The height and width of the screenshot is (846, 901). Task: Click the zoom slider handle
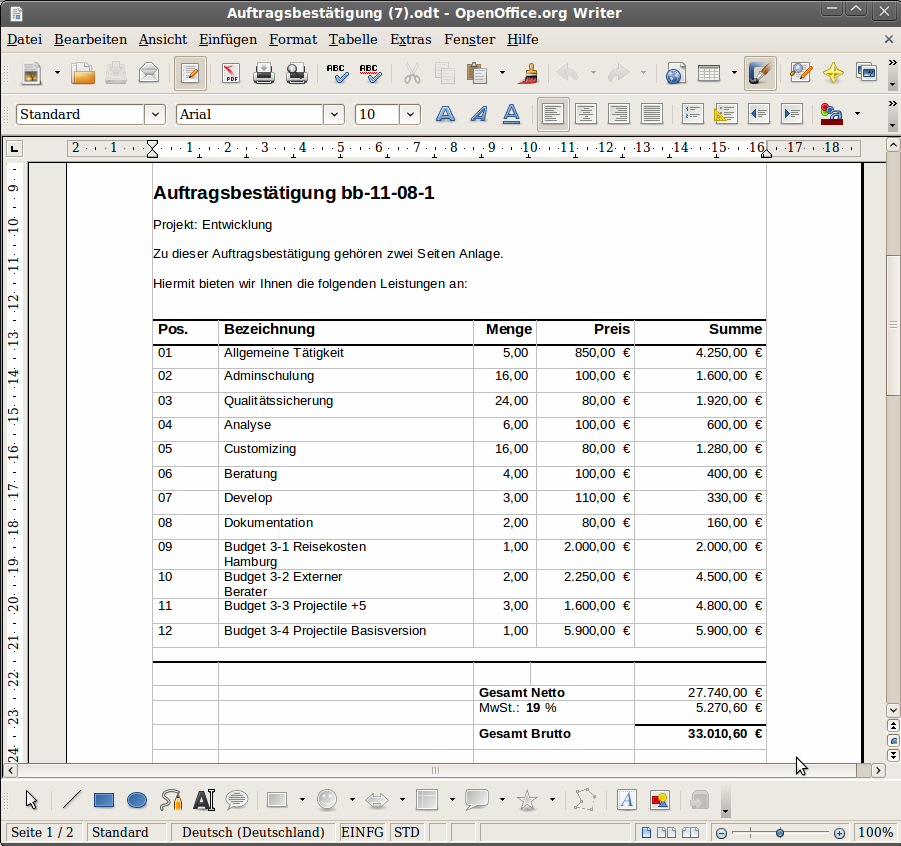780,832
